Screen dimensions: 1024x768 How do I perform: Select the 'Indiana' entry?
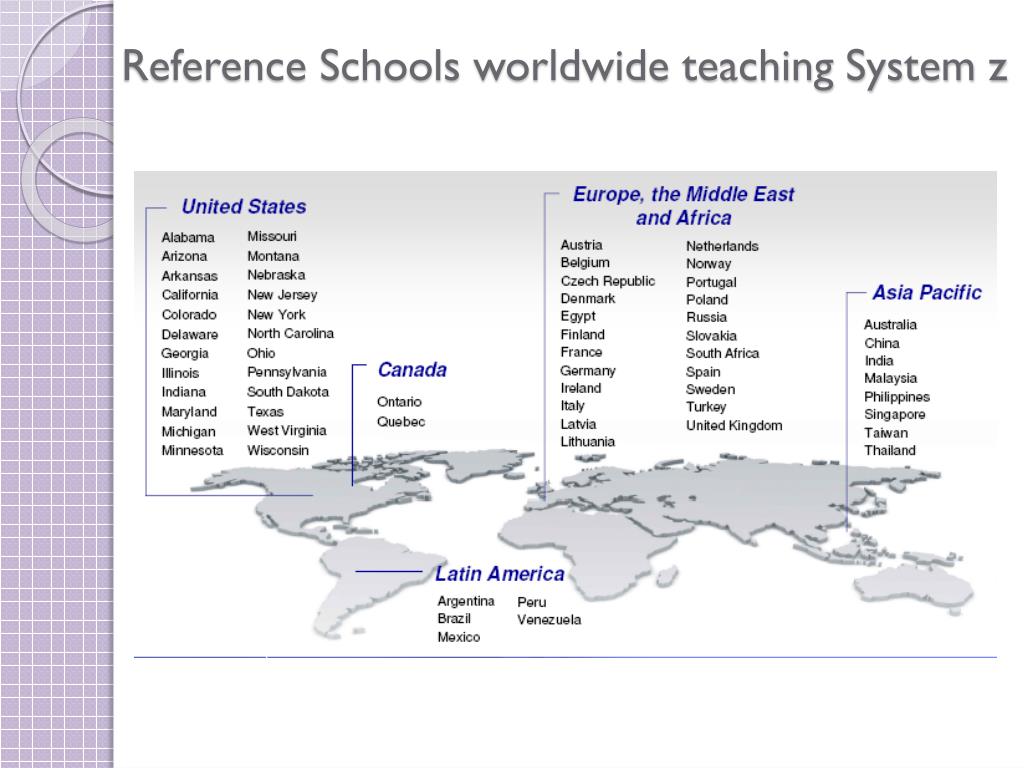point(184,392)
